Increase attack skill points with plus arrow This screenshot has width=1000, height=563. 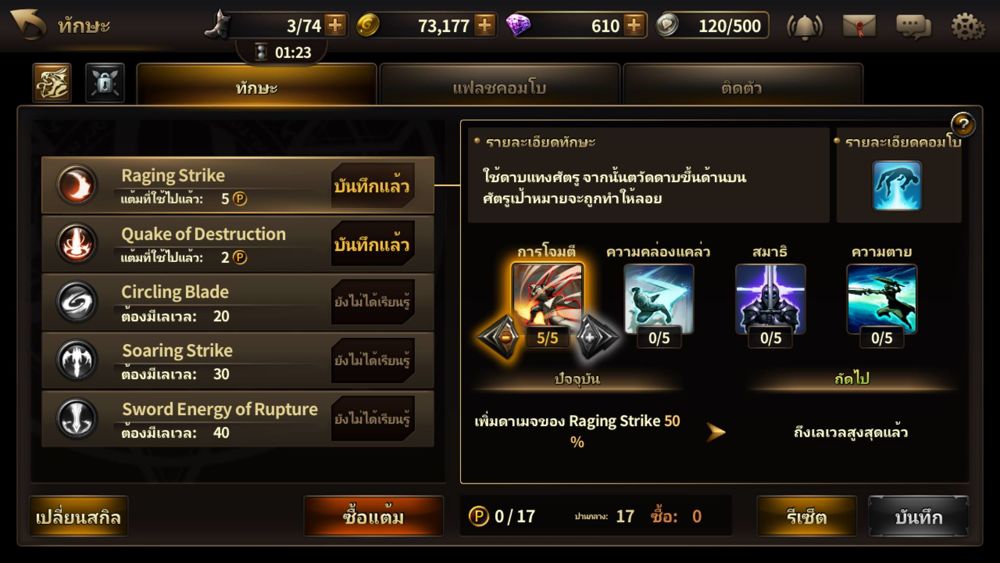click(x=594, y=336)
